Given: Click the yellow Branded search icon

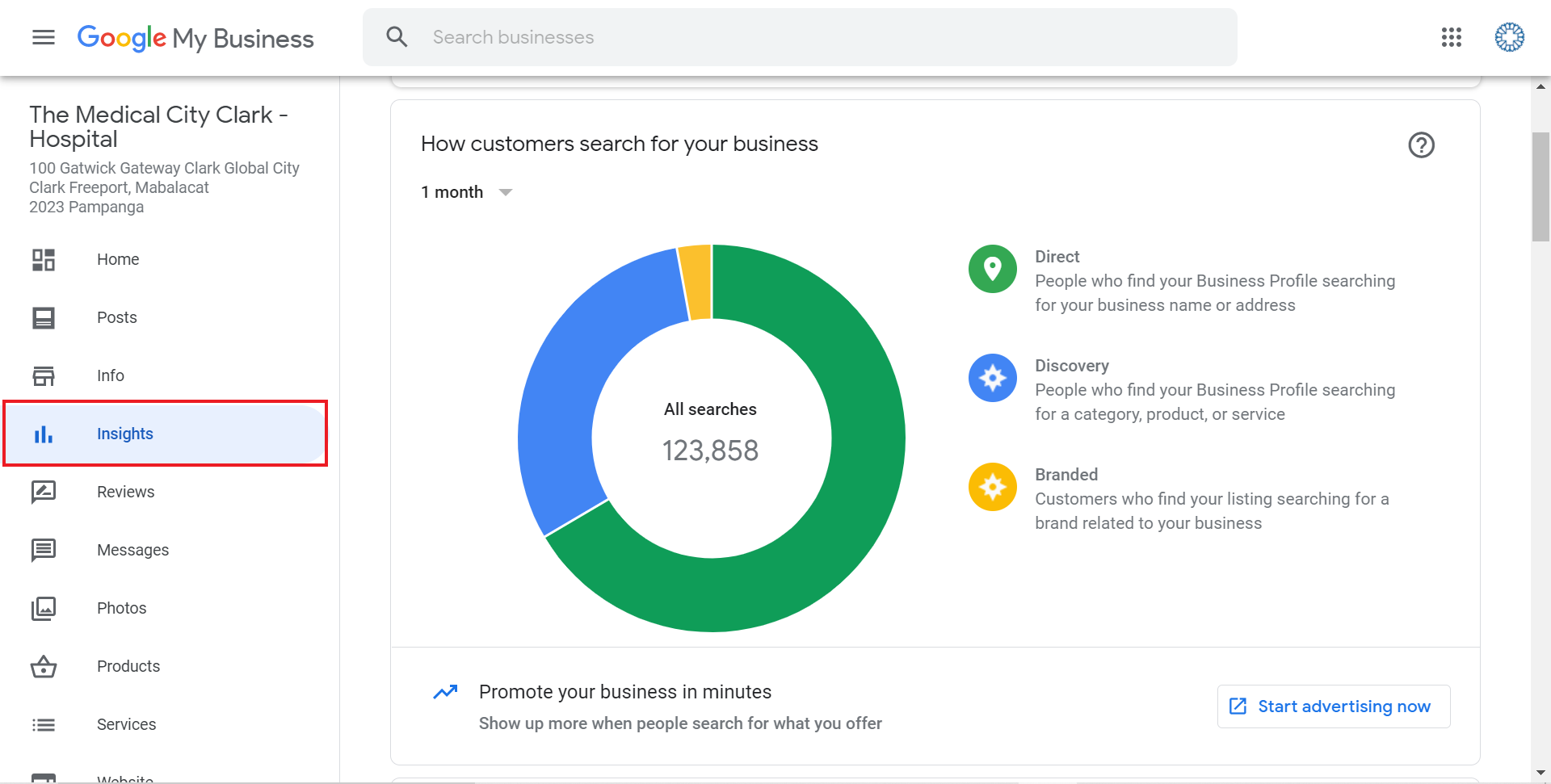Looking at the screenshot, I should [x=992, y=487].
